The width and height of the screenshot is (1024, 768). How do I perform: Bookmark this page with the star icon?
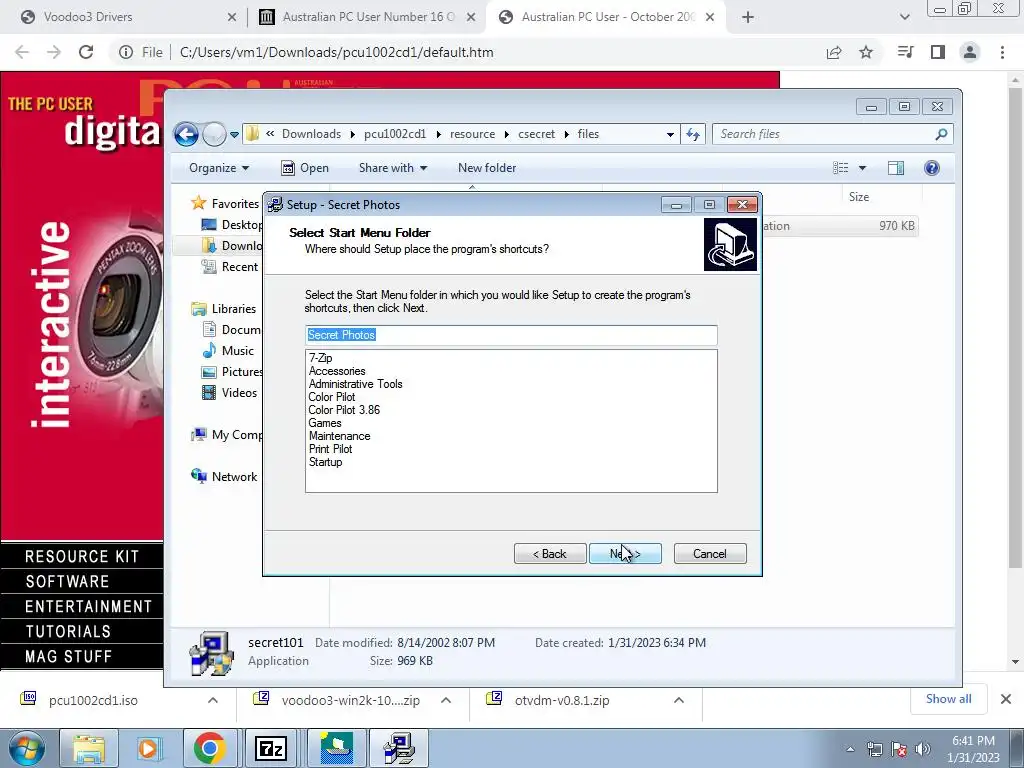pos(866,52)
